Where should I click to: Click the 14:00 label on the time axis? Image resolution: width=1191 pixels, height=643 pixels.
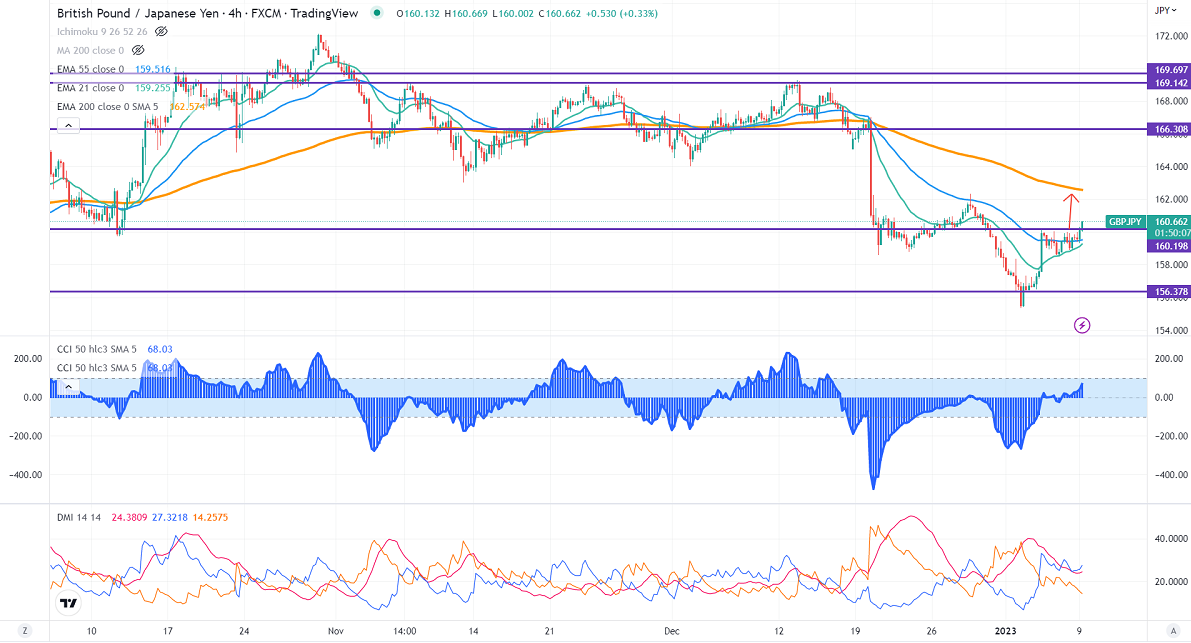tap(404, 631)
